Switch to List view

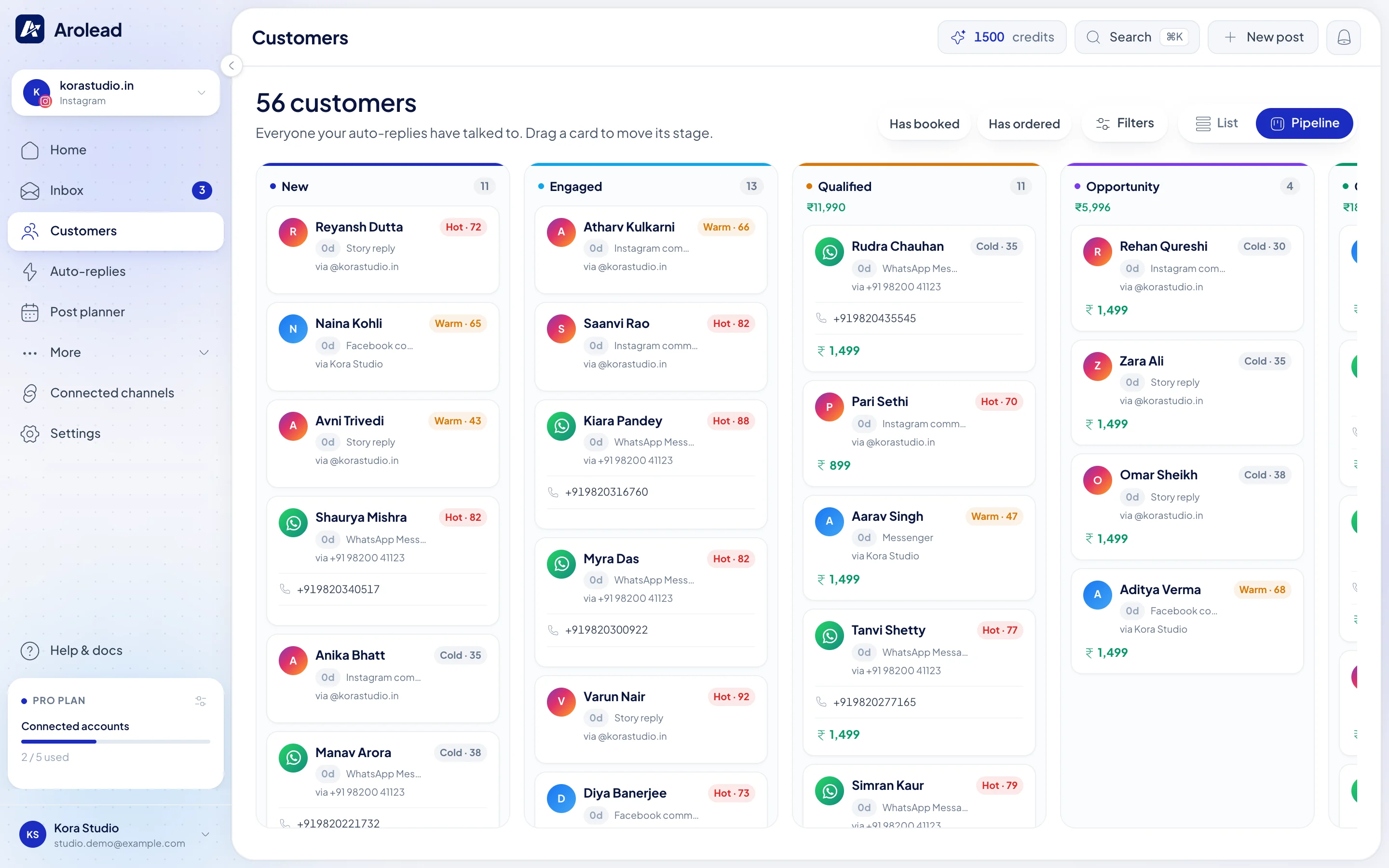point(1216,123)
